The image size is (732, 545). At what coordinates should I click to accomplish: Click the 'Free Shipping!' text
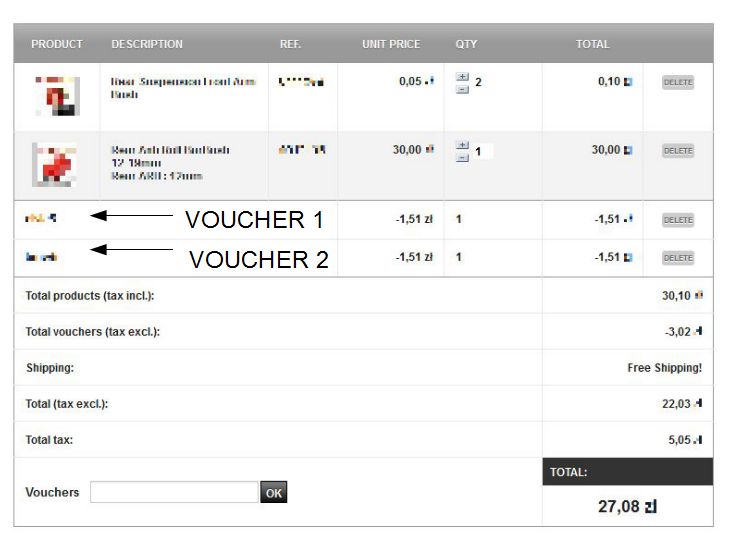(x=664, y=368)
